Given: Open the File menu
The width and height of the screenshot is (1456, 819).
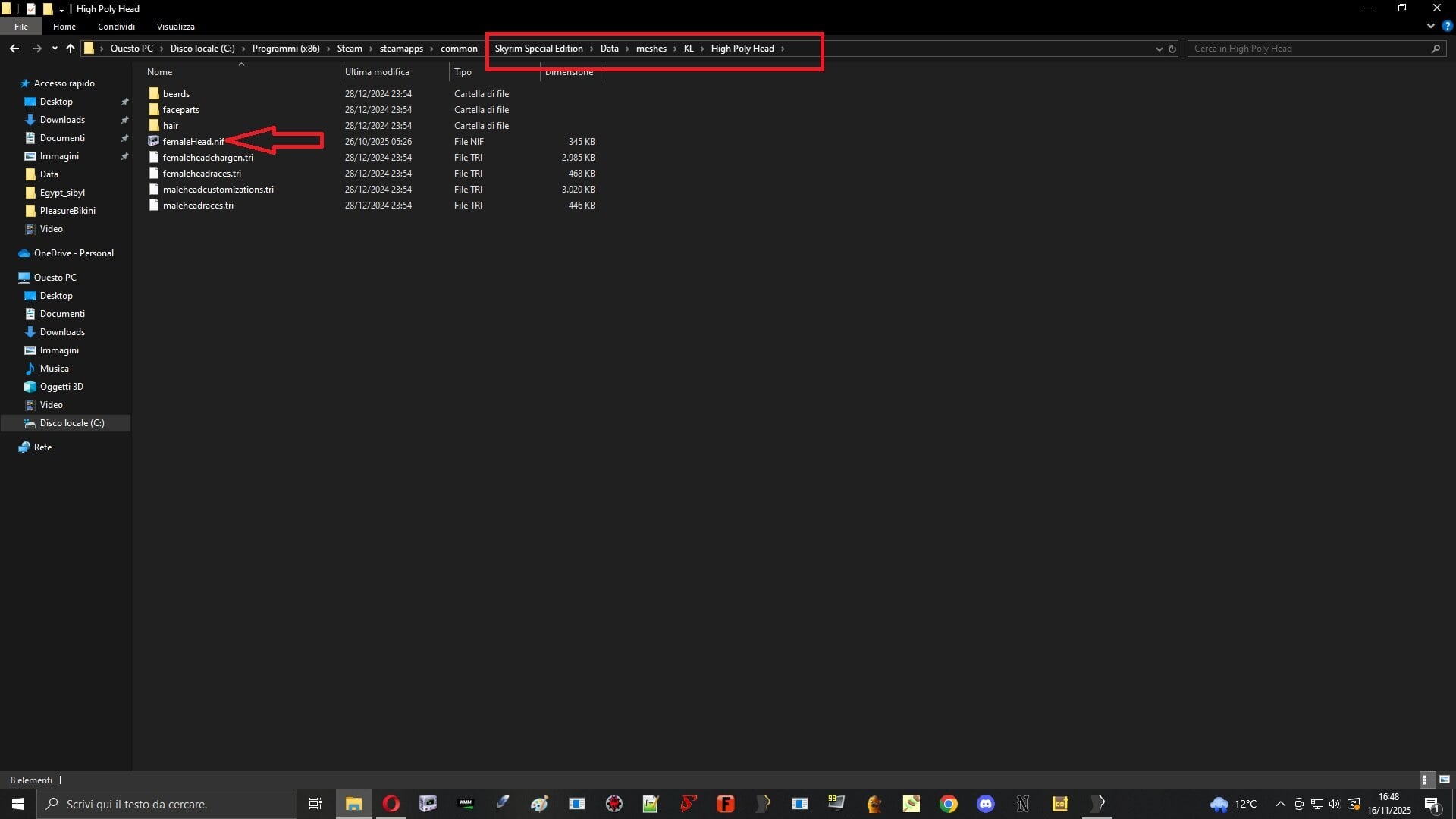Looking at the screenshot, I should coord(21,27).
